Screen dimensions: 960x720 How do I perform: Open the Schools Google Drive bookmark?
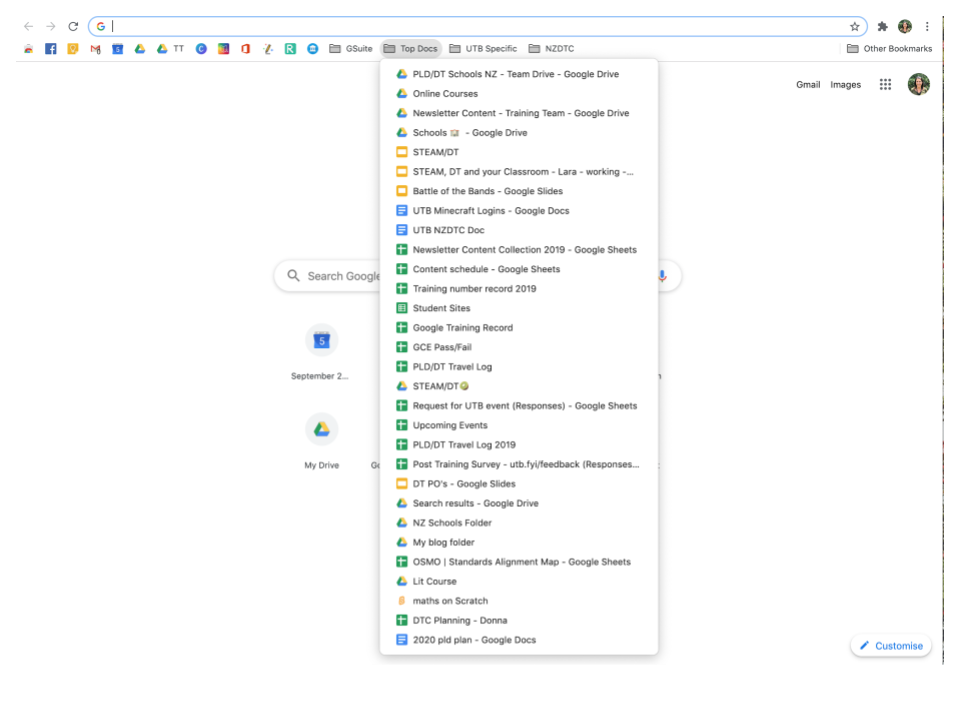pyautogui.click(x=519, y=133)
